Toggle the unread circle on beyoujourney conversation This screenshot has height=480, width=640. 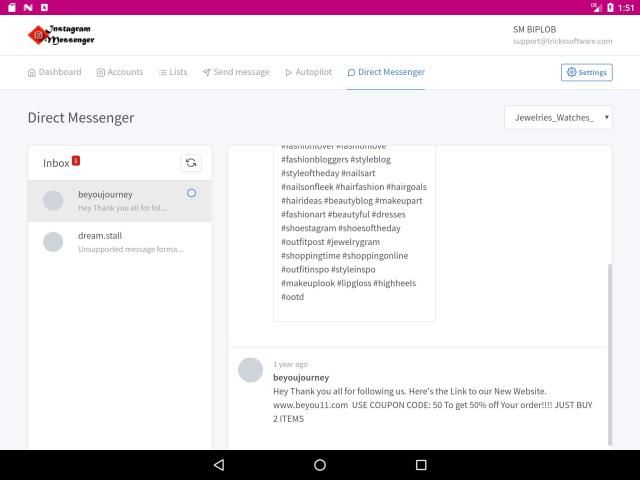click(191, 193)
